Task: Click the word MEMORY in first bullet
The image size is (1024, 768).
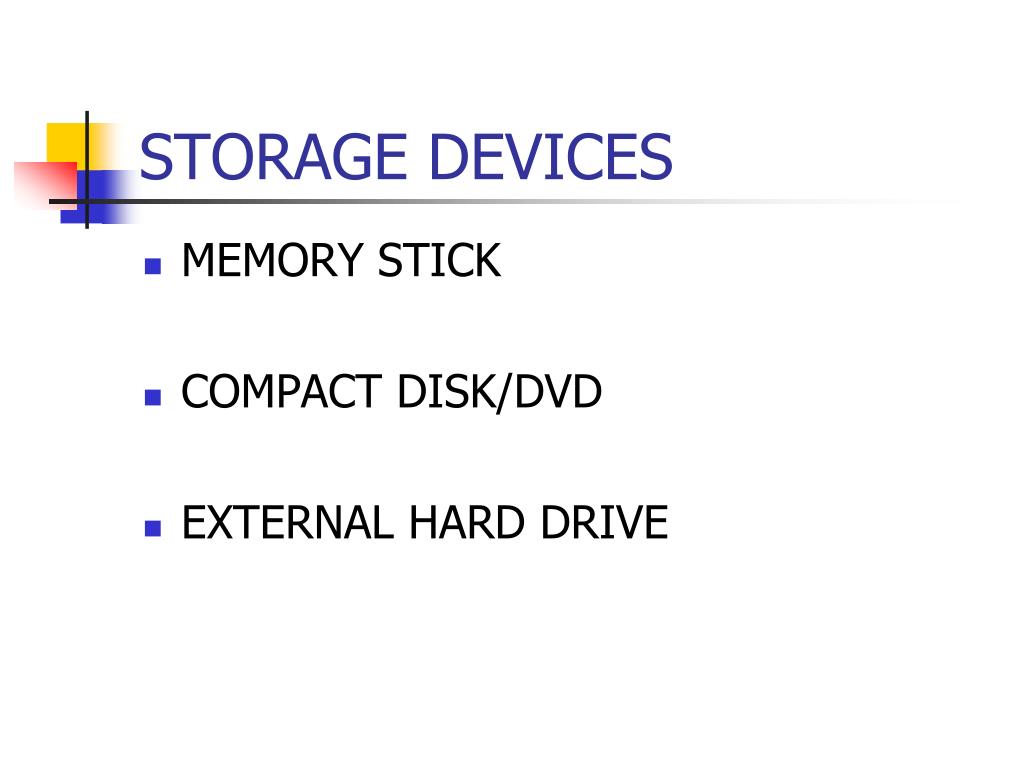Action: pos(272,261)
